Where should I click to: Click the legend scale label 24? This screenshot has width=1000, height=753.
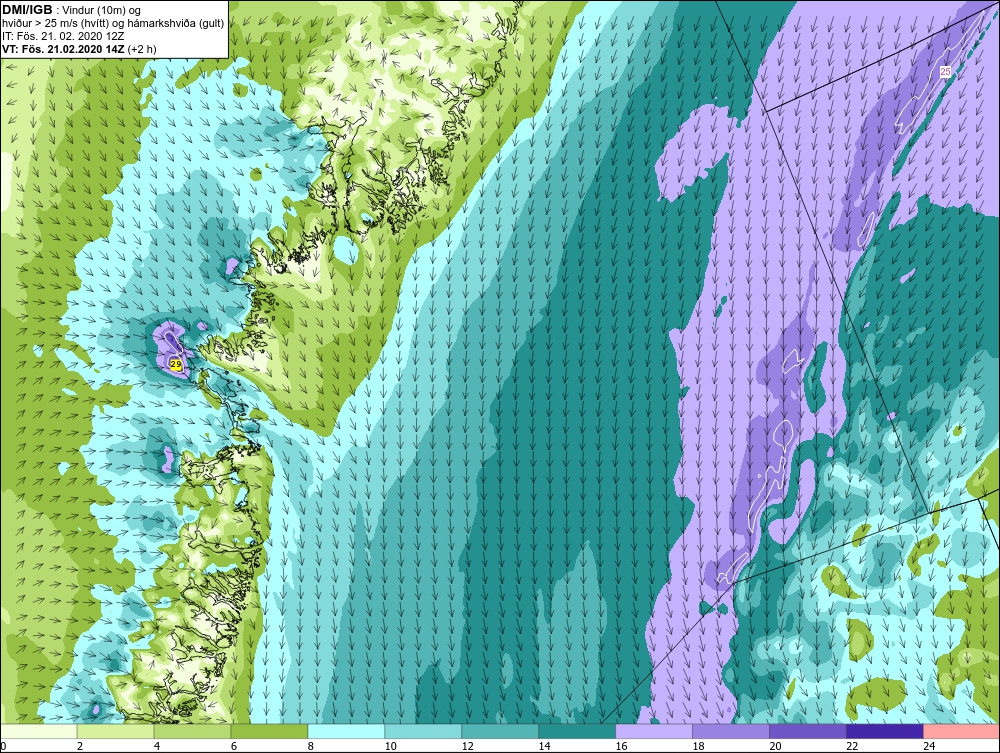[930, 746]
